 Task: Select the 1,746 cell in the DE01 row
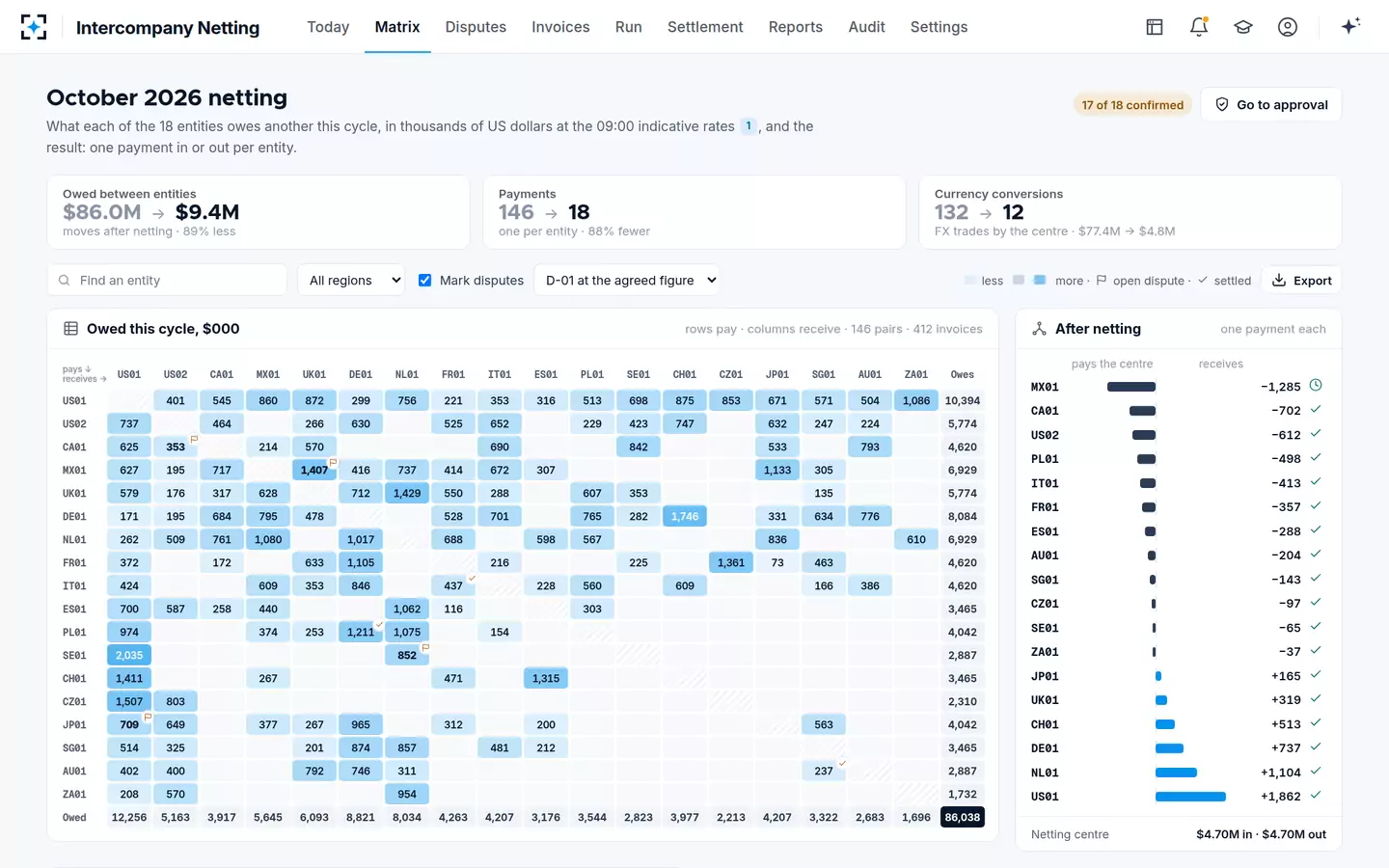point(685,516)
